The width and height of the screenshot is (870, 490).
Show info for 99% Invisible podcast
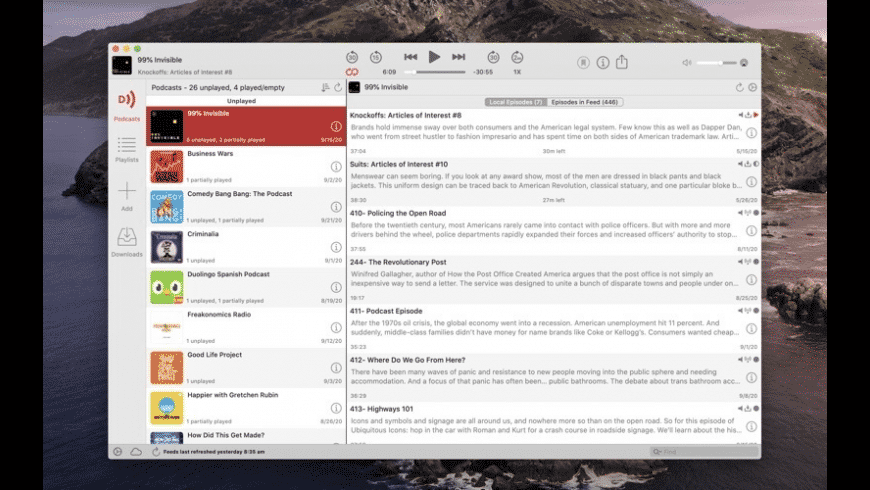pos(336,127)
